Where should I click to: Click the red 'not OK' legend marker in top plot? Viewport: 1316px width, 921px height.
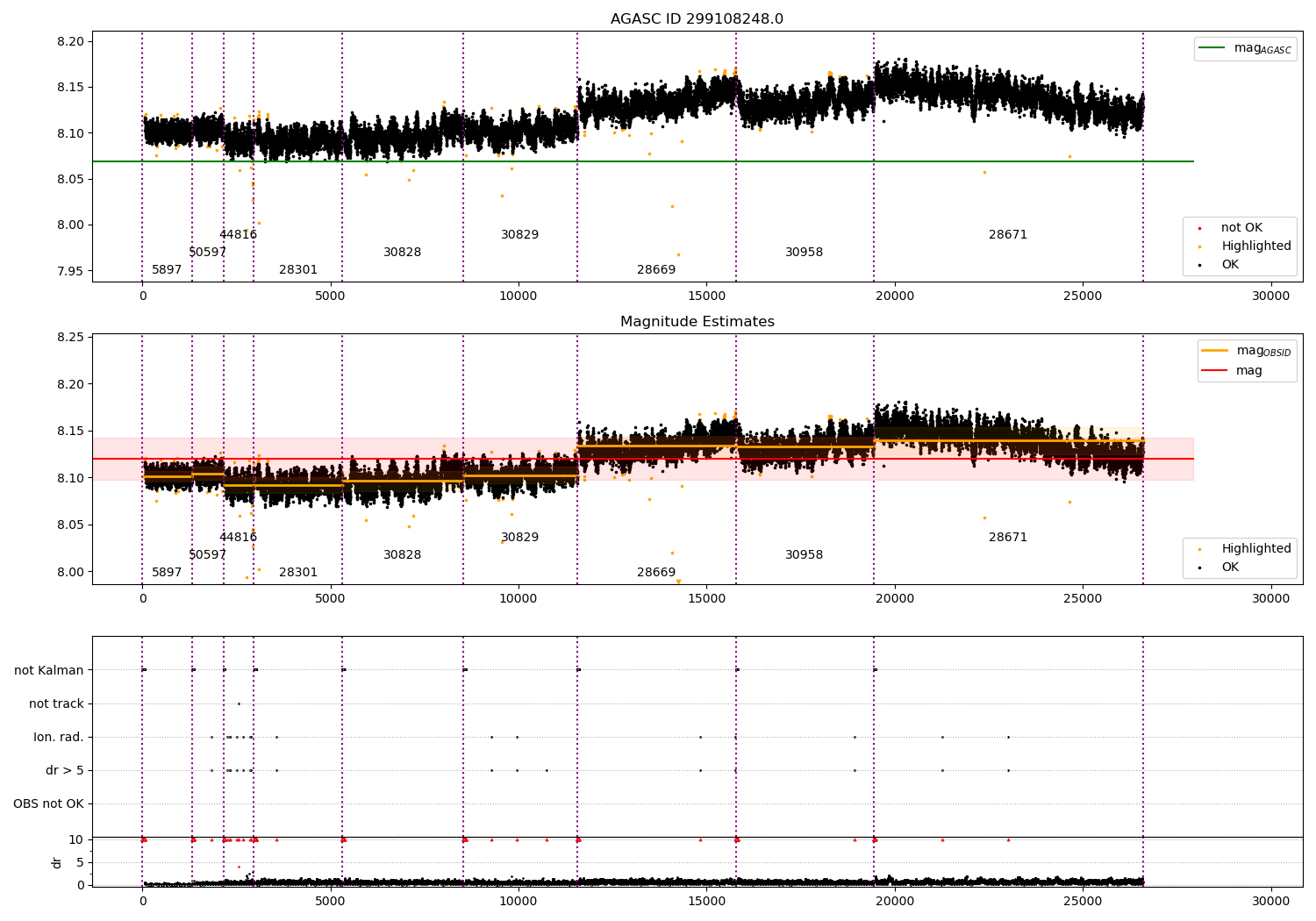(x=1199, y=228)
